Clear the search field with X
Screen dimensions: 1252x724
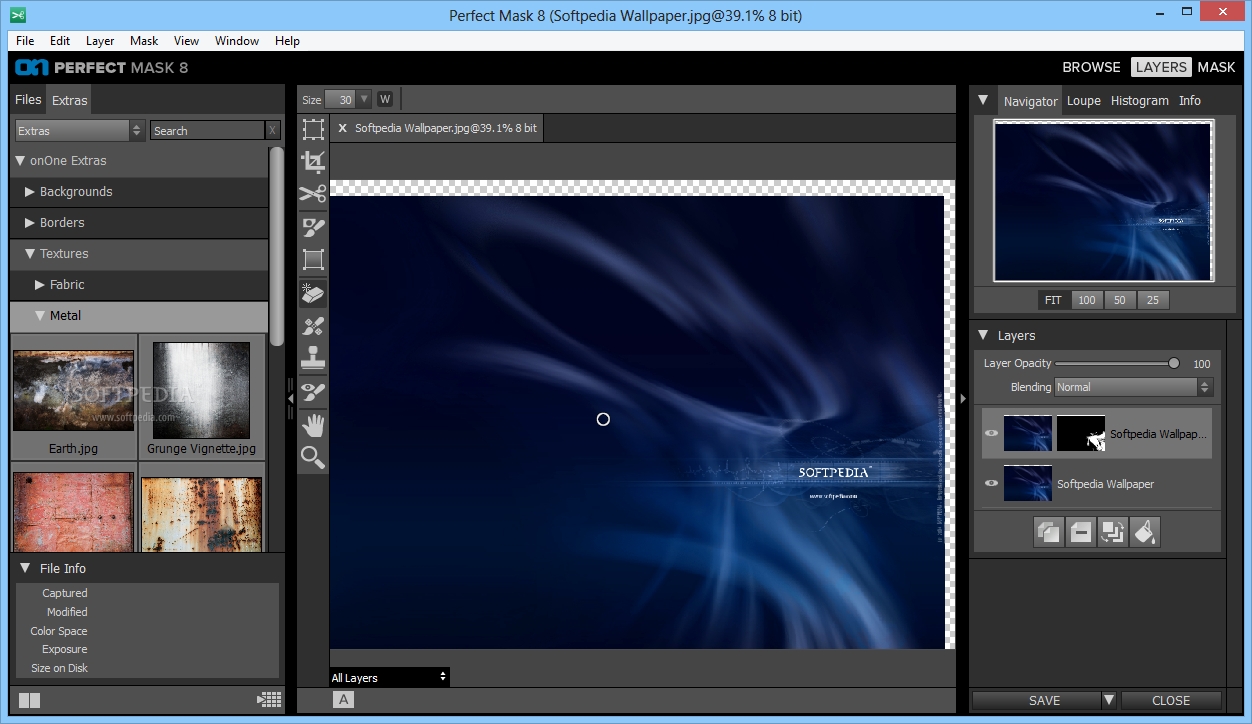[x=272, y=130]
